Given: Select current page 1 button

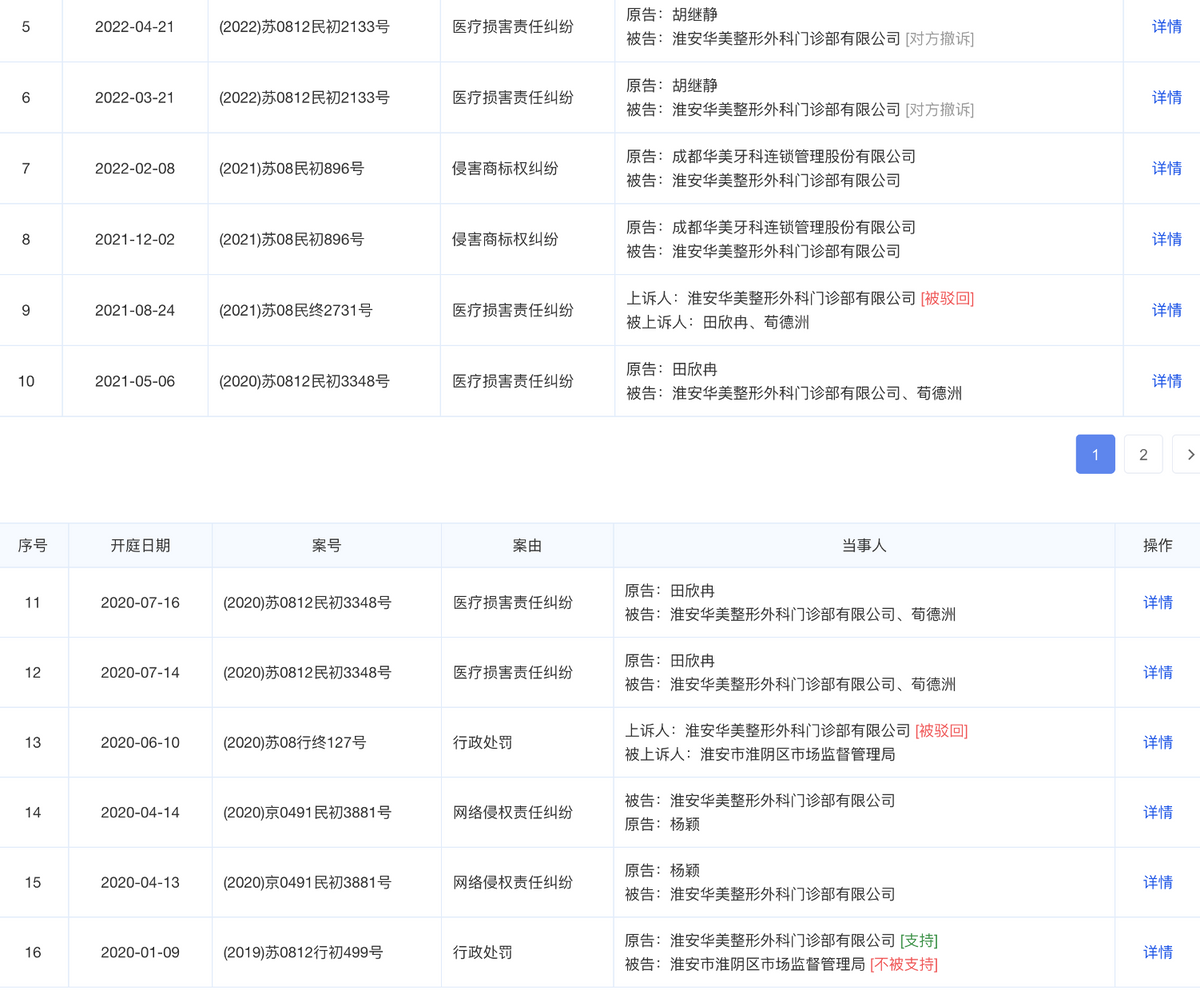Looking at the screenshot, I should click(x=1095, y=454).
